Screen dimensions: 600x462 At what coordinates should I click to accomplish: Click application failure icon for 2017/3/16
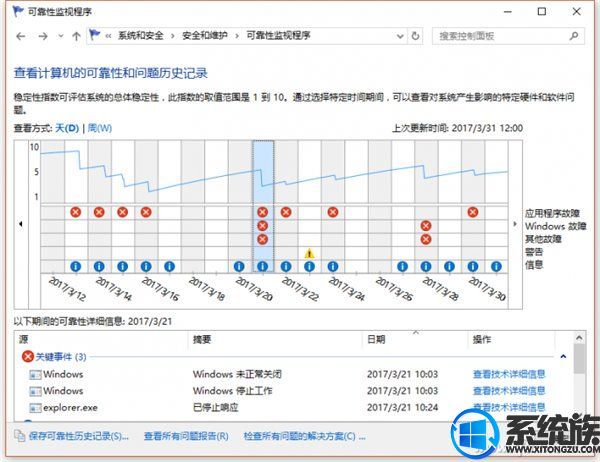146,212
